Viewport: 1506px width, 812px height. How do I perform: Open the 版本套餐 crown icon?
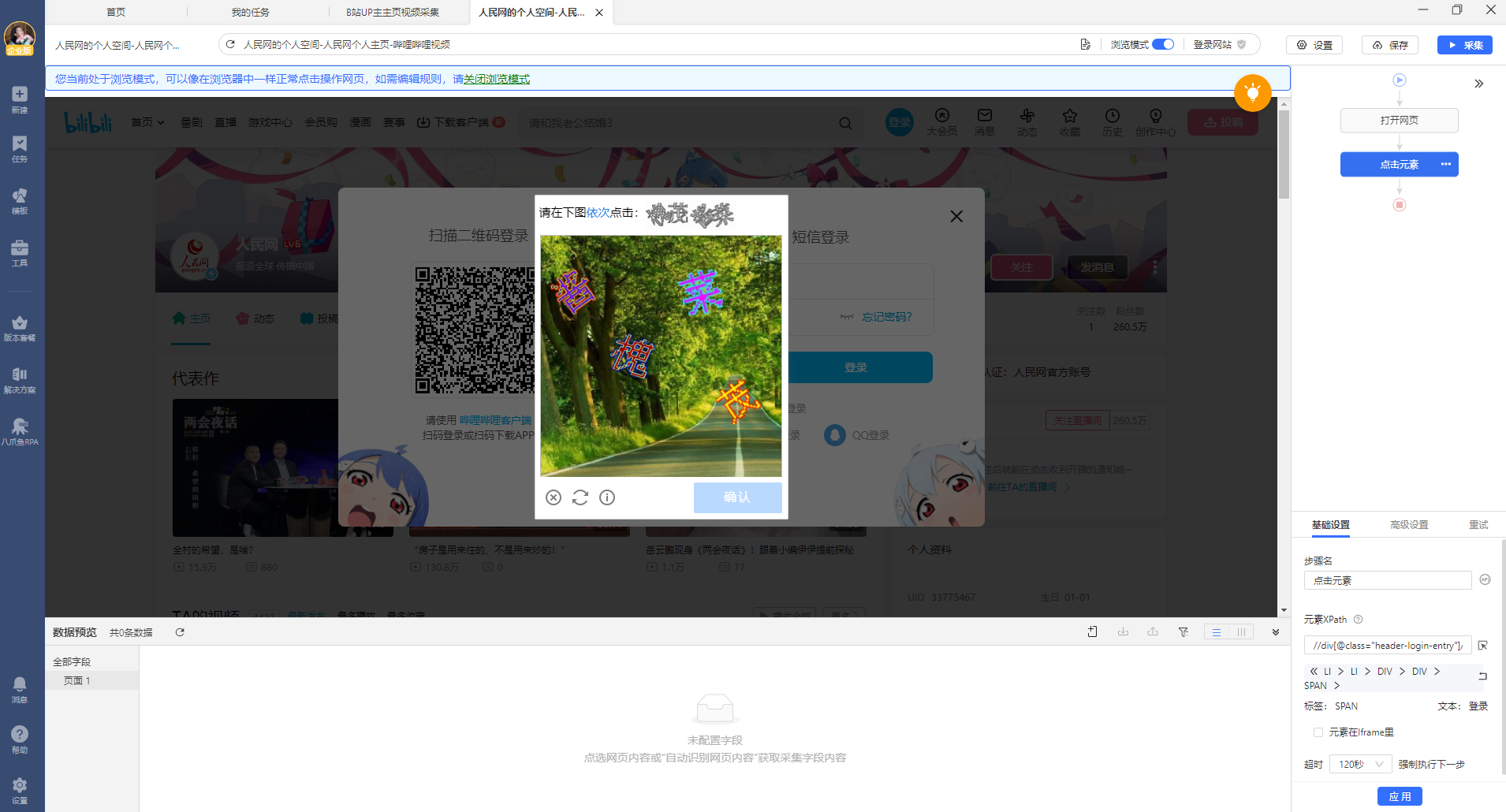click(20, 328)
